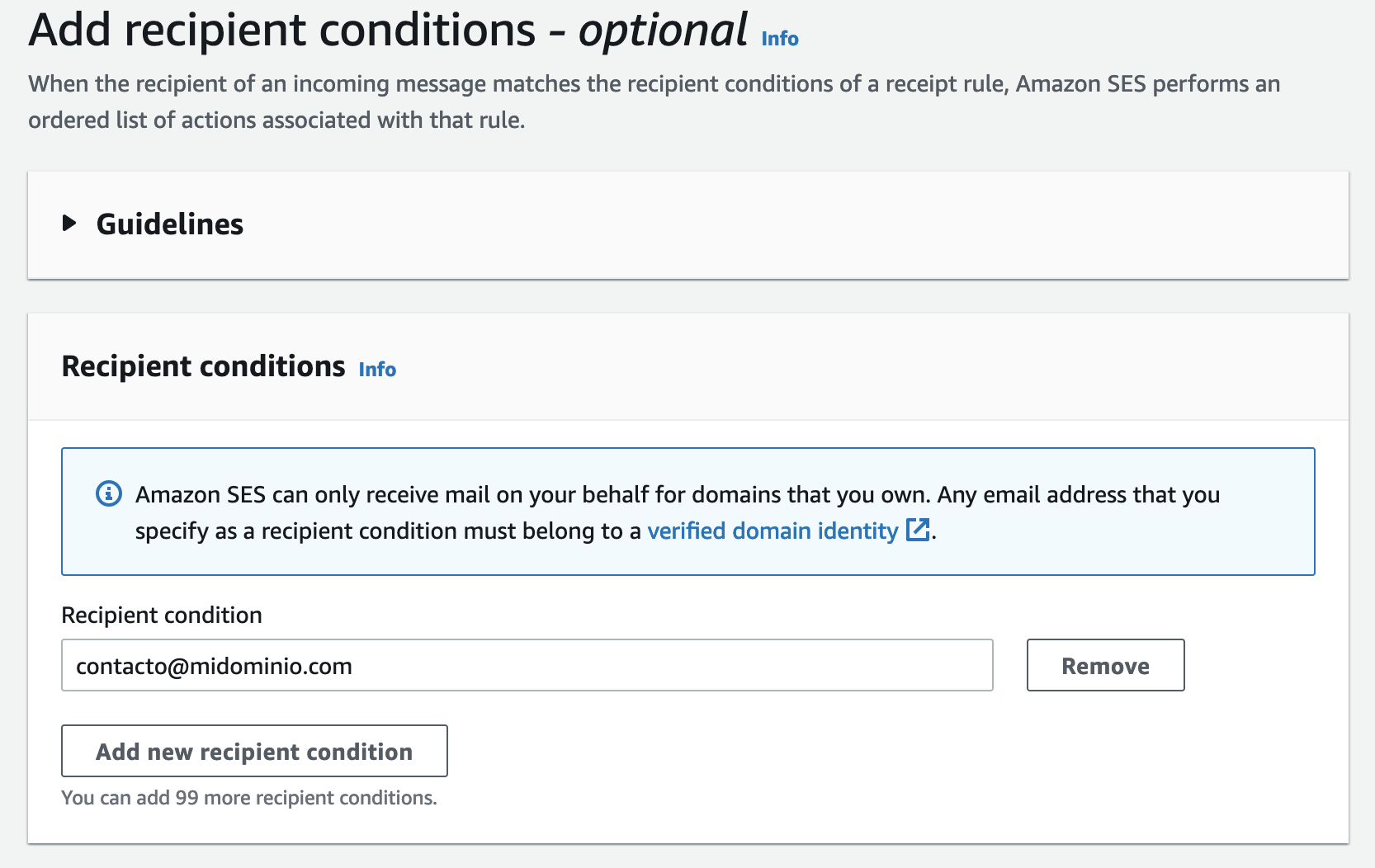This screenshot has width=1375, height=868.
Task: Click the receipt rule description paragraph
Action: click(x=654, y=84)
